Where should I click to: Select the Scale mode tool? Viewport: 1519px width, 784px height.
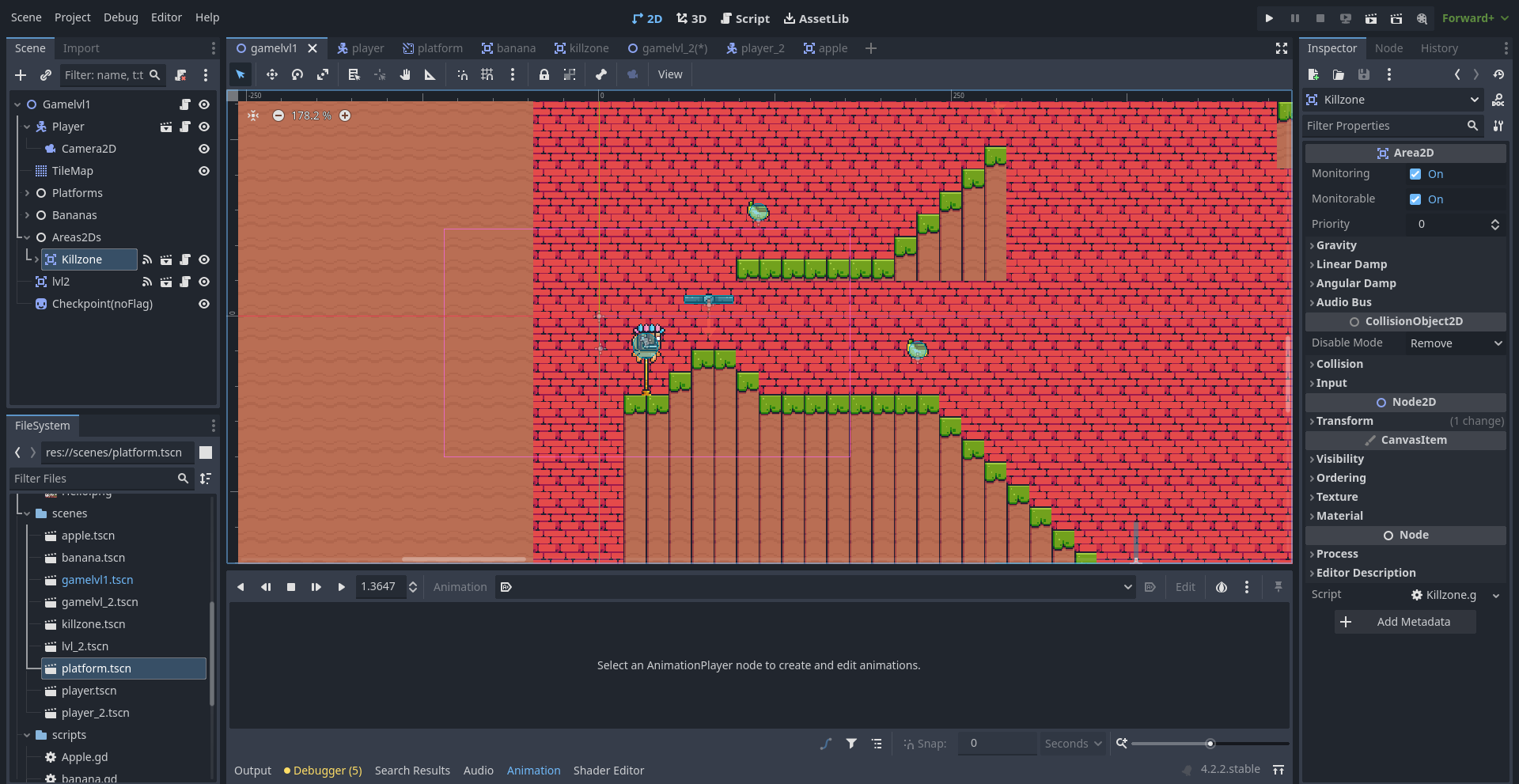tap(323, 74)
